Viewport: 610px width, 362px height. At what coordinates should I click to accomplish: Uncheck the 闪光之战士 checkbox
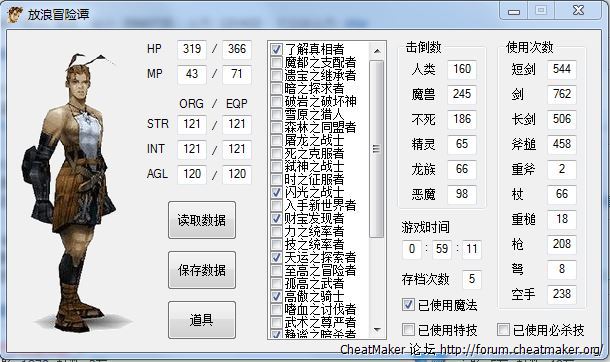click(276, 192)
